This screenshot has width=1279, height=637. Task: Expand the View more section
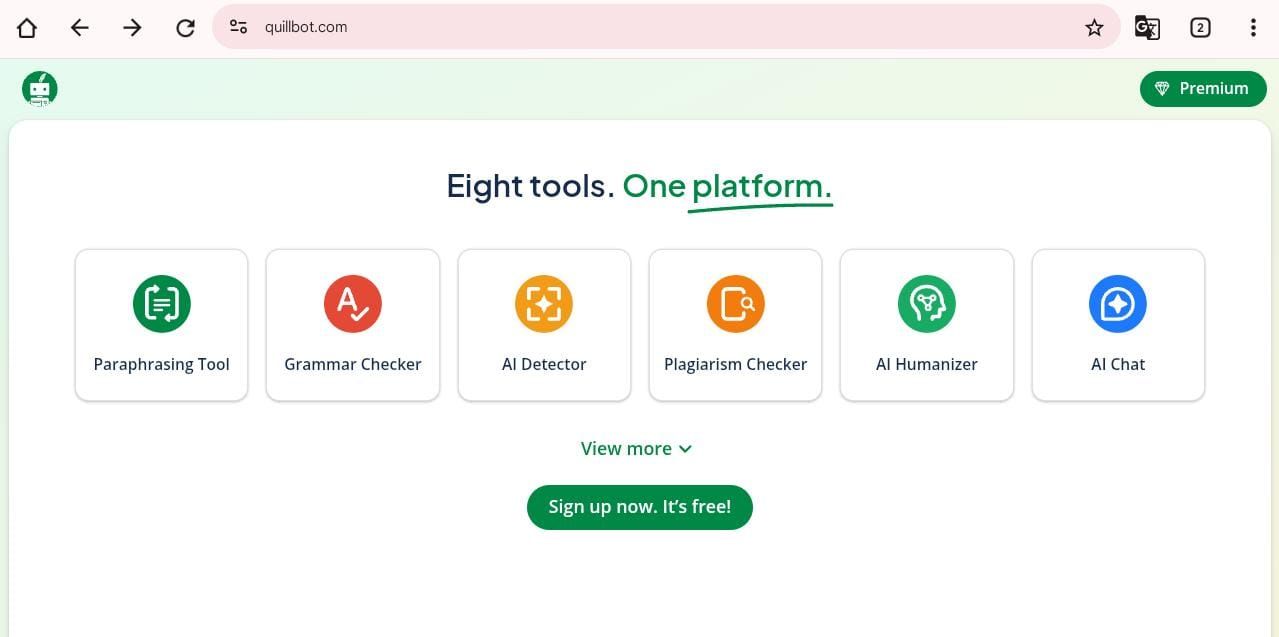[637, 448]
